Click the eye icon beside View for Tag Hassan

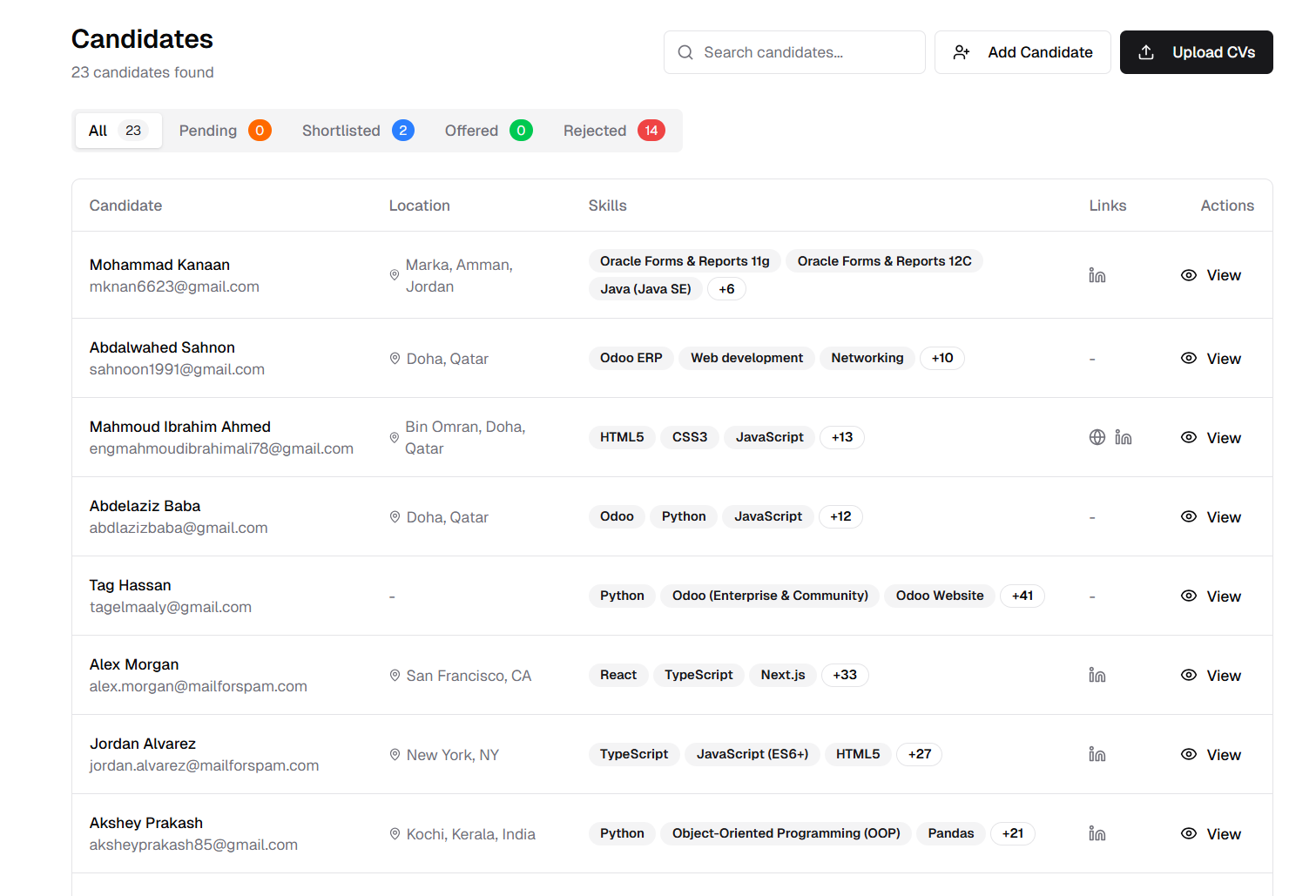coord(1189,596)
